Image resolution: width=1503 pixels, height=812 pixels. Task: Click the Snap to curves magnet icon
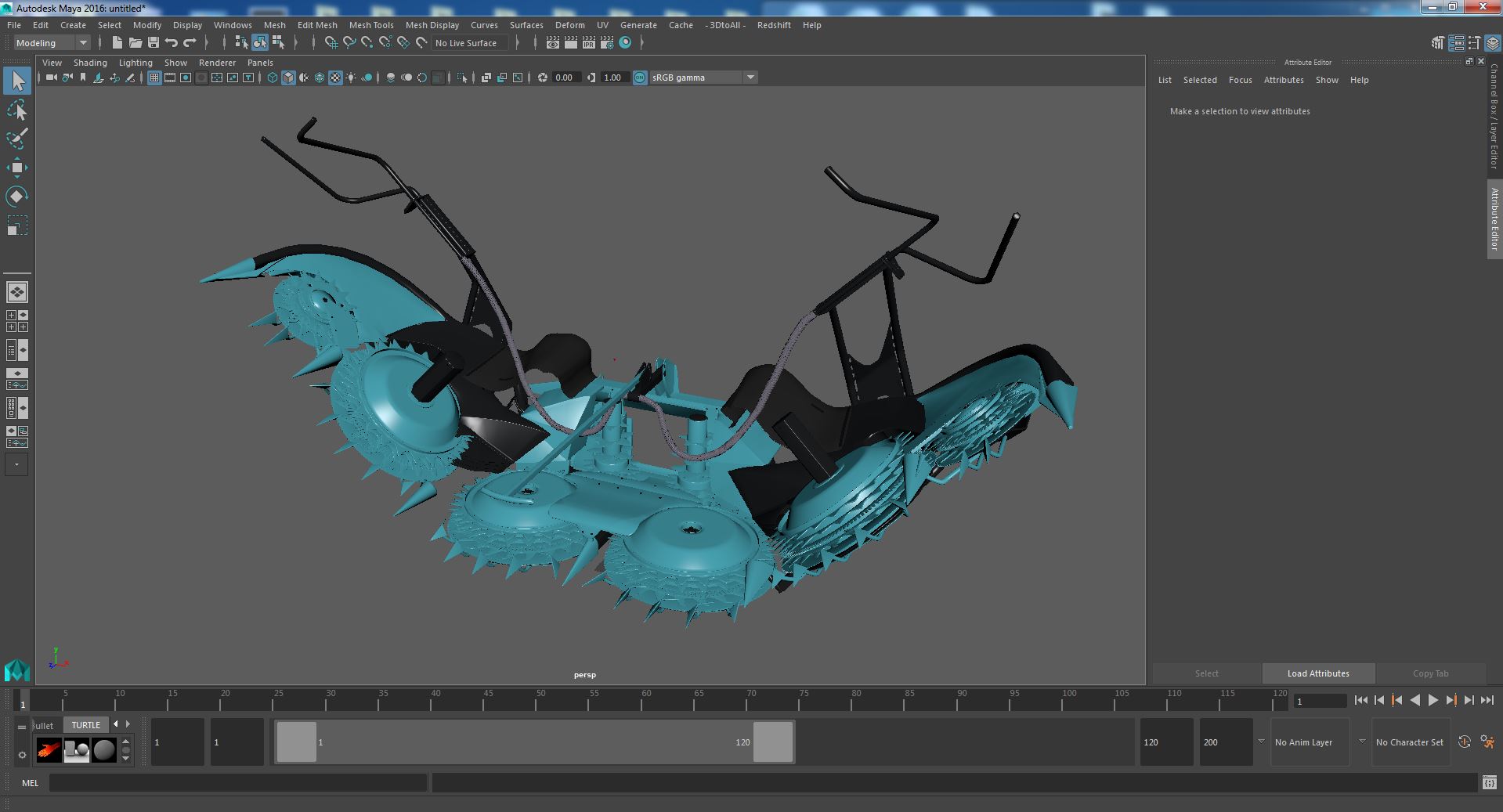[349, 42]
